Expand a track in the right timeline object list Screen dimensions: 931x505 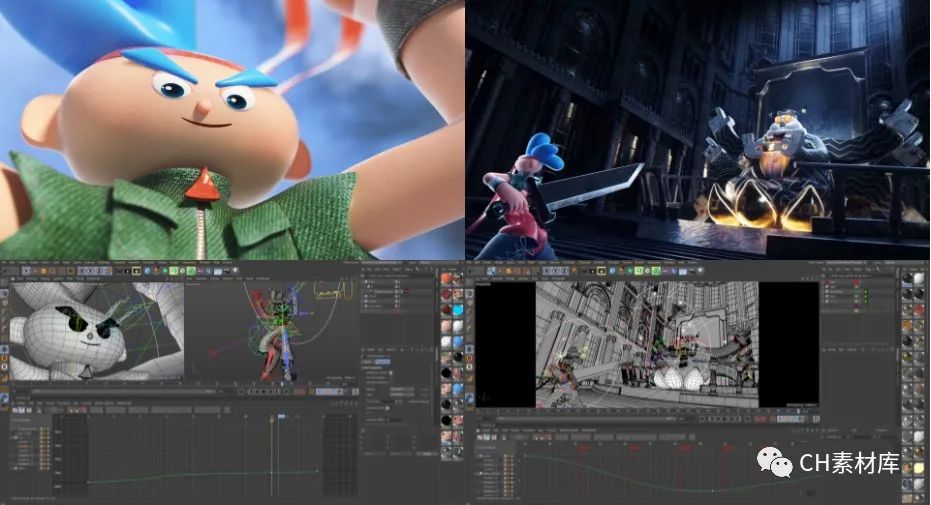(478, 457)
